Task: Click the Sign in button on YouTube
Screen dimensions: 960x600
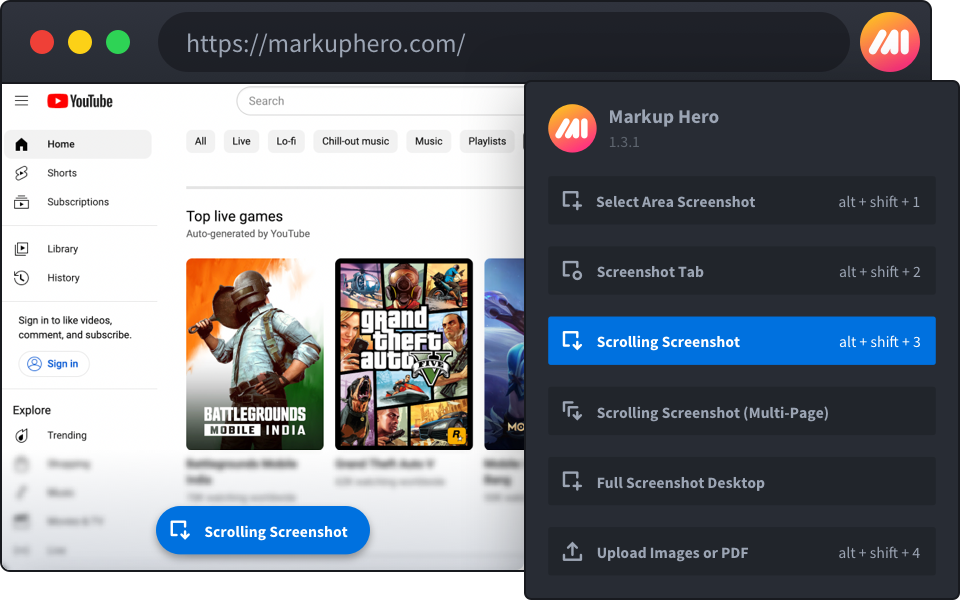Action: click(x=54, y=364)
